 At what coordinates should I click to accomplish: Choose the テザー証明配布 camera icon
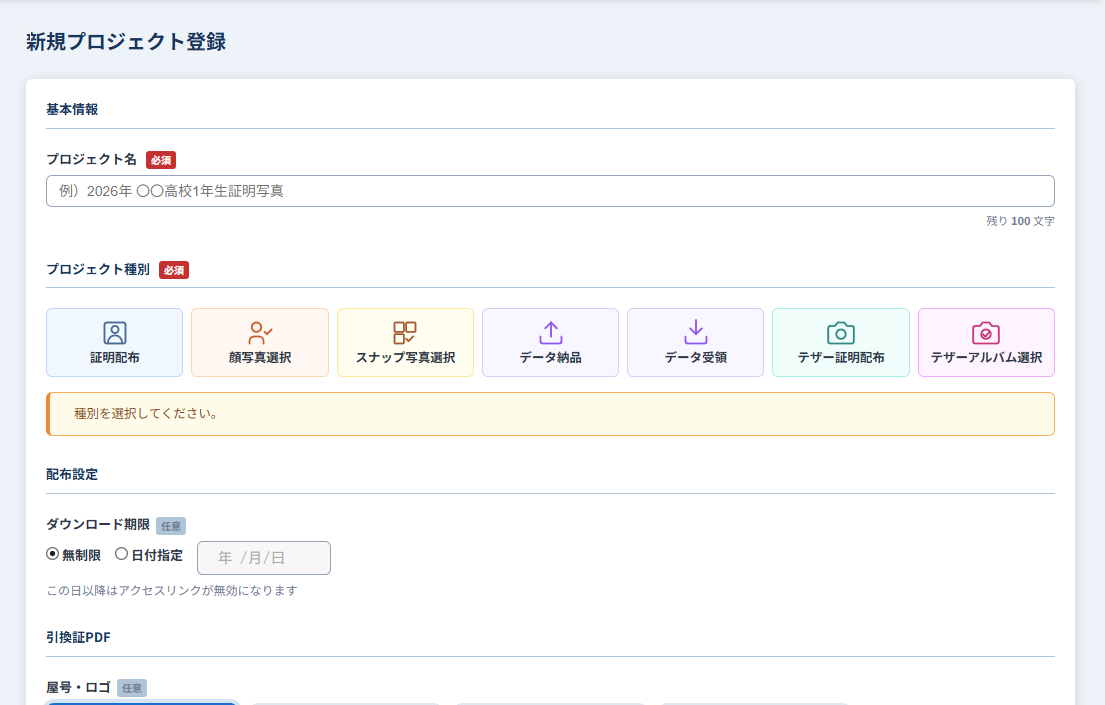coord(841,333)
